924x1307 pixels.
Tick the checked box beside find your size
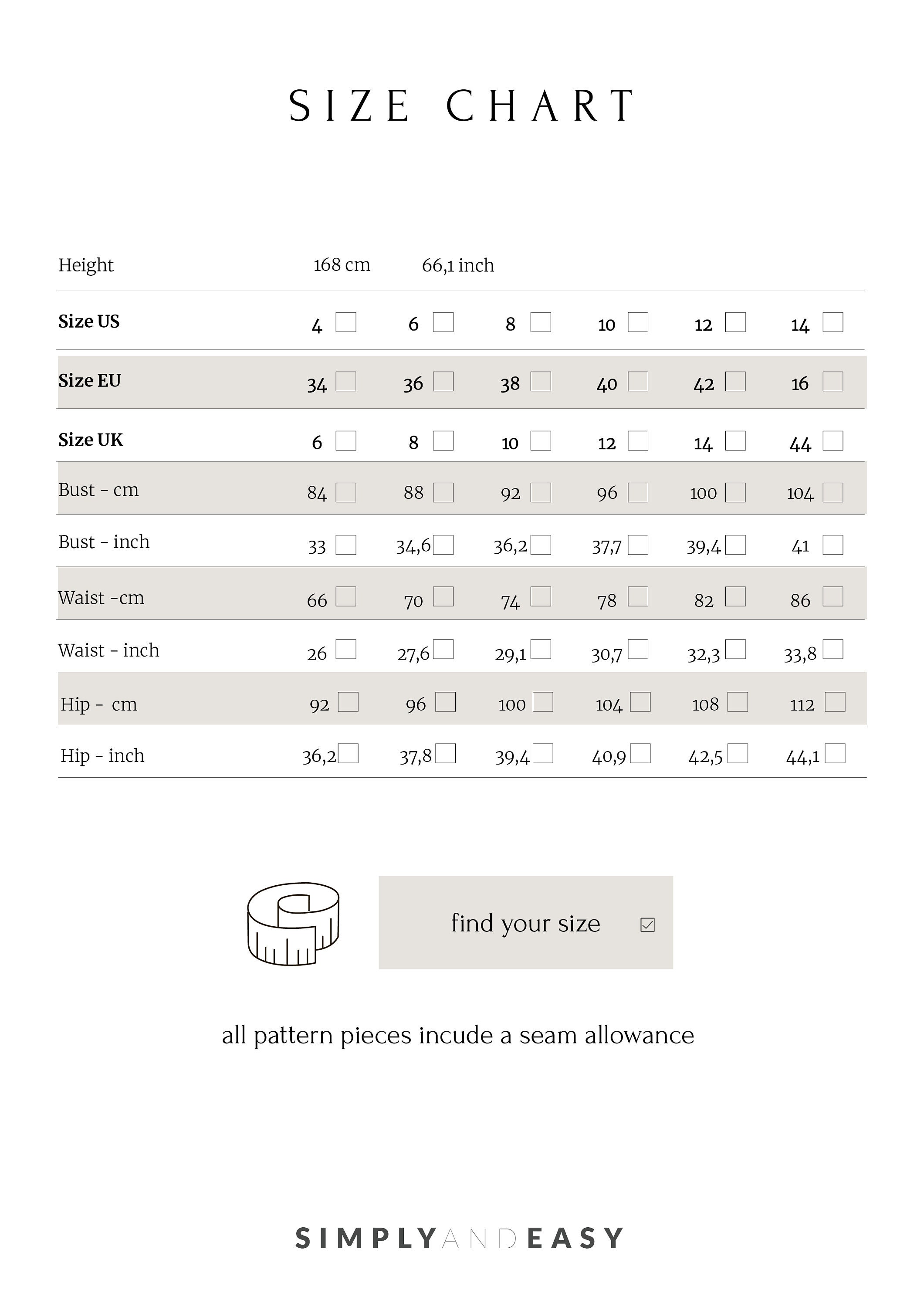pos(647,924)
